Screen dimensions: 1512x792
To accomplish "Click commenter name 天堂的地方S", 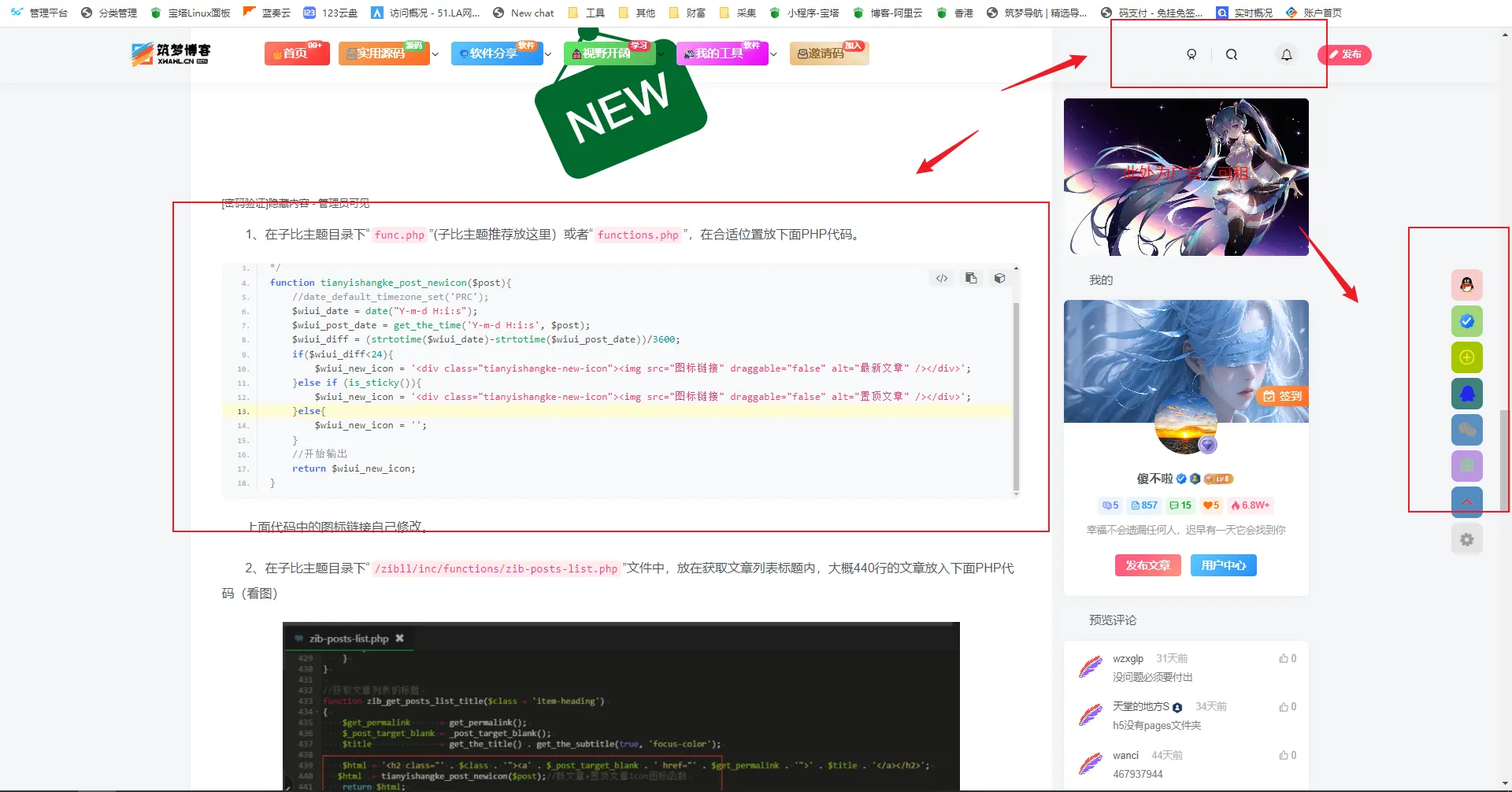I will click(1141, 707).
